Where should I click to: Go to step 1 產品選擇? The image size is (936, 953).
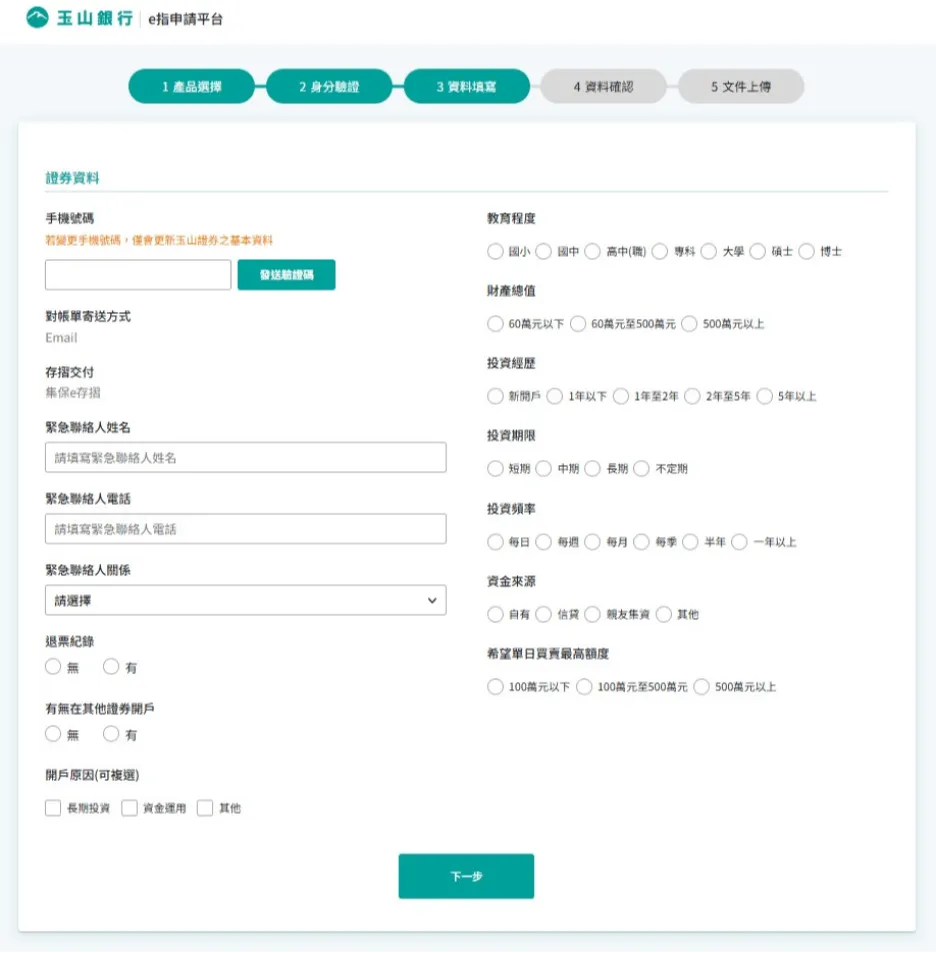coord(193,86)
